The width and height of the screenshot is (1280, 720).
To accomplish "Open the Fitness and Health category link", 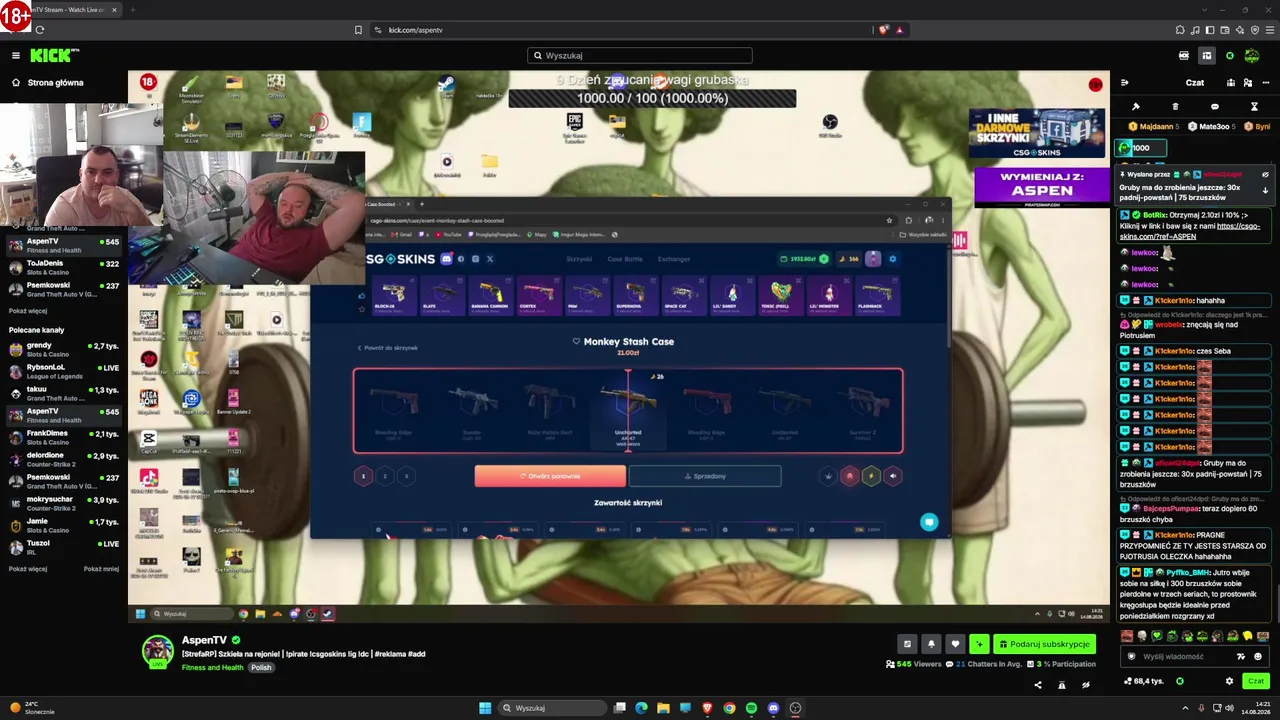I will pos(213,667).
